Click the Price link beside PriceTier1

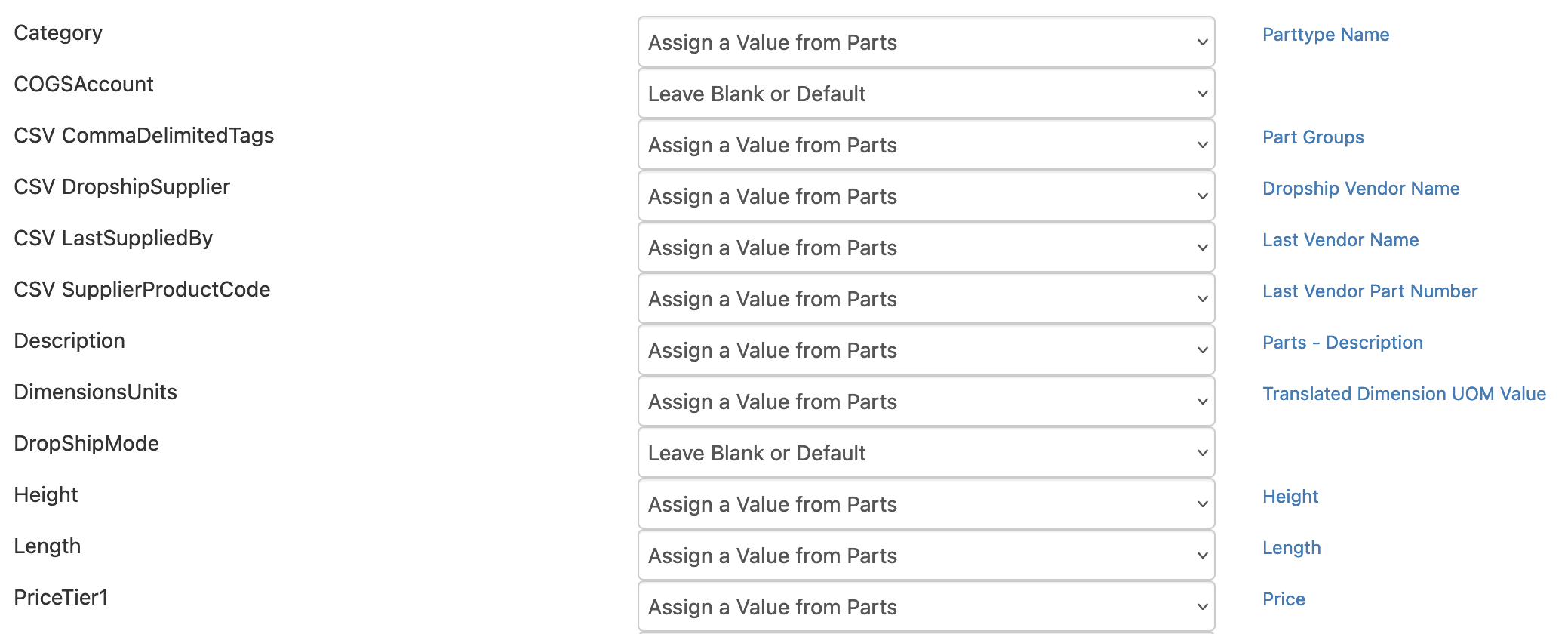(1284, 599)
